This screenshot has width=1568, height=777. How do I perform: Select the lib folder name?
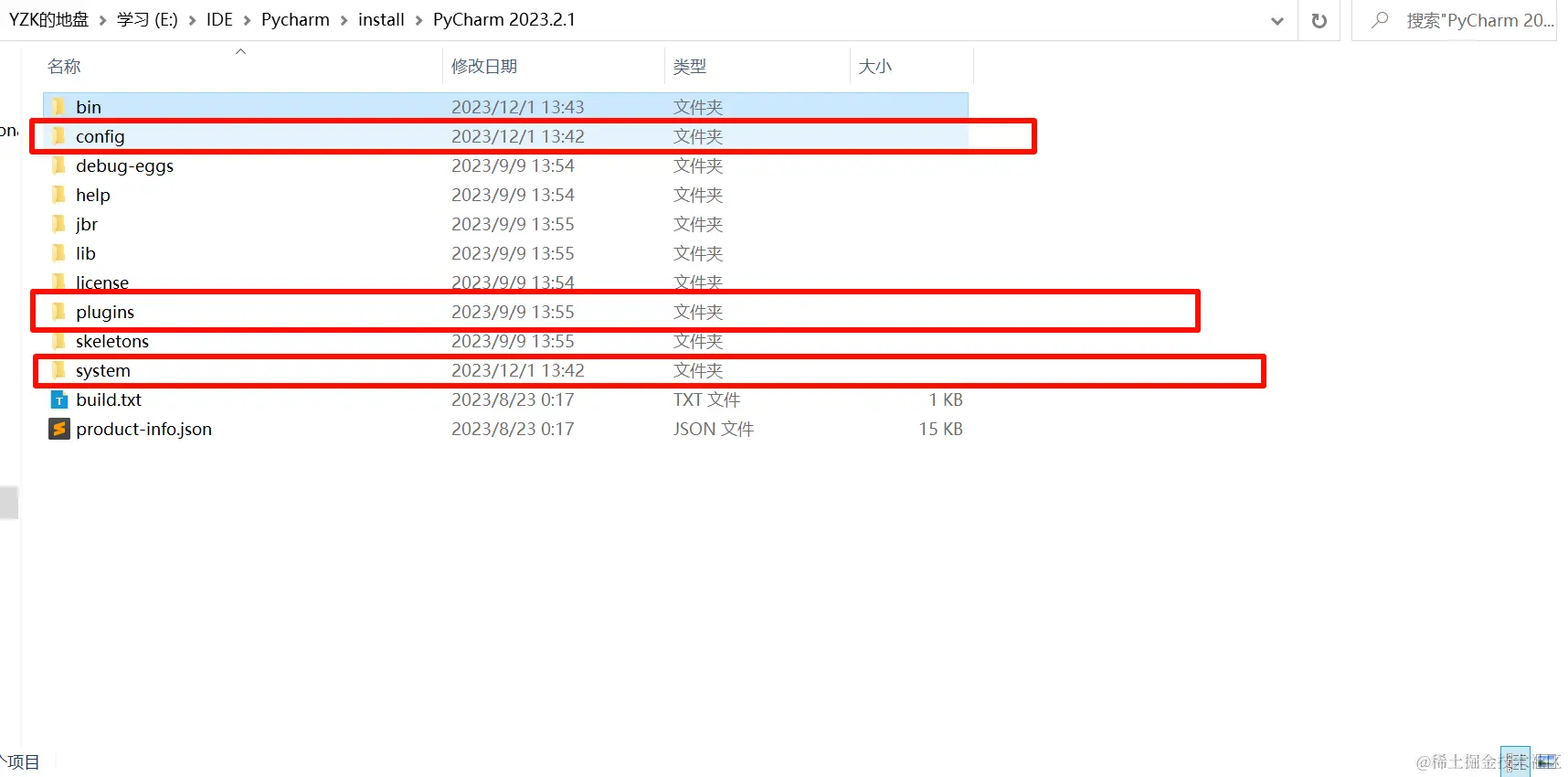pos(85,253)
